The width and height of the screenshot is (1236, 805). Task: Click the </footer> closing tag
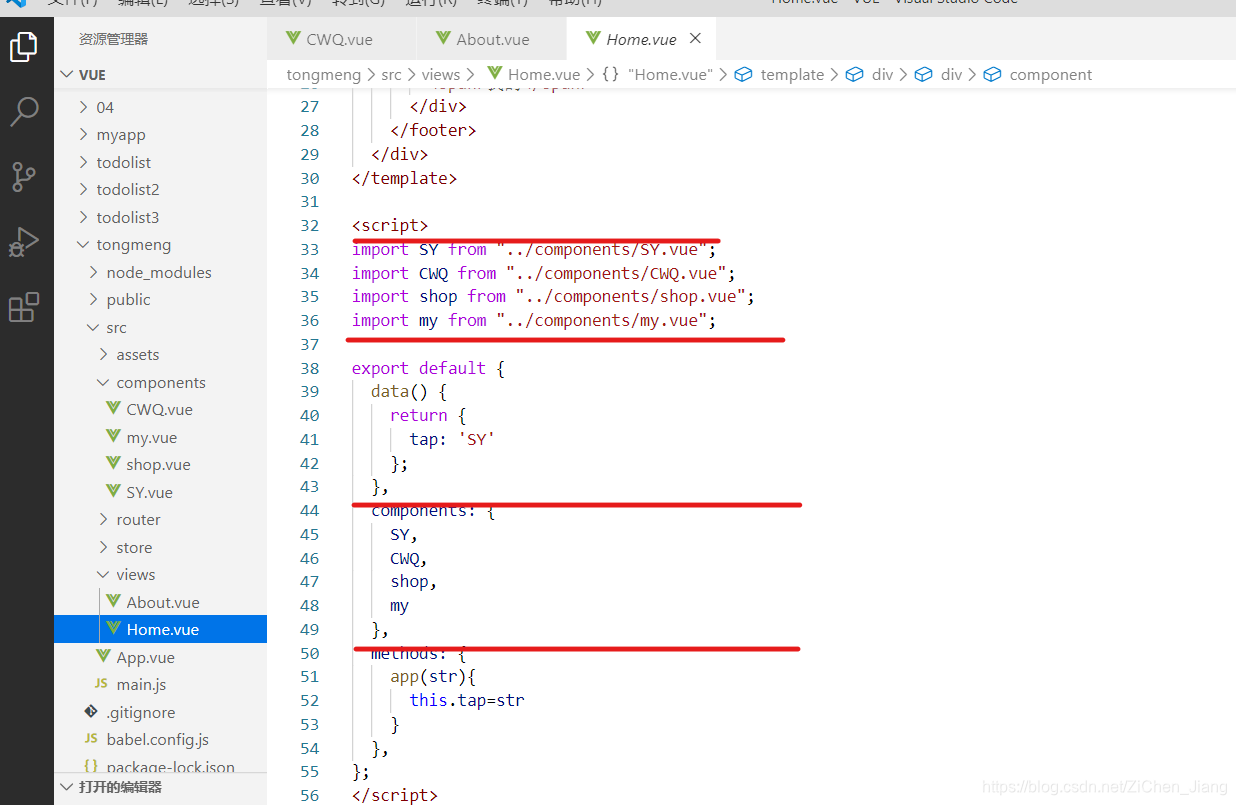433,130
